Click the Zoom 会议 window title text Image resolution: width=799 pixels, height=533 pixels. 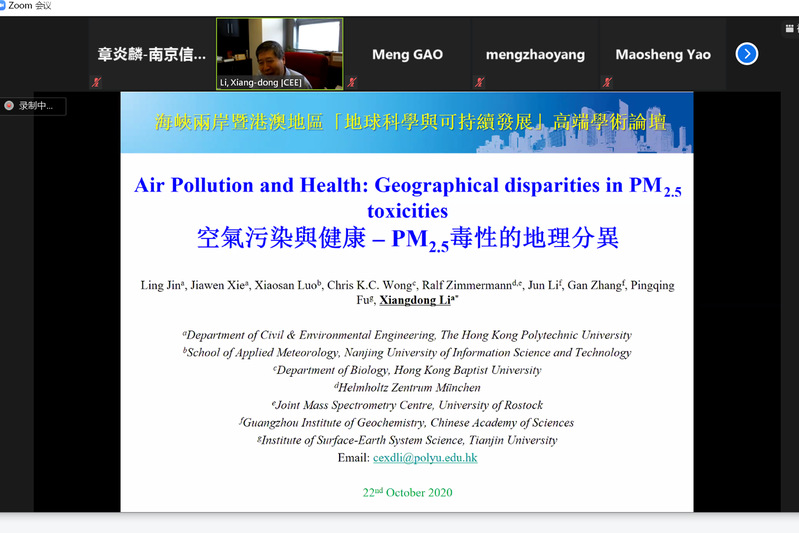pos(30,5)
